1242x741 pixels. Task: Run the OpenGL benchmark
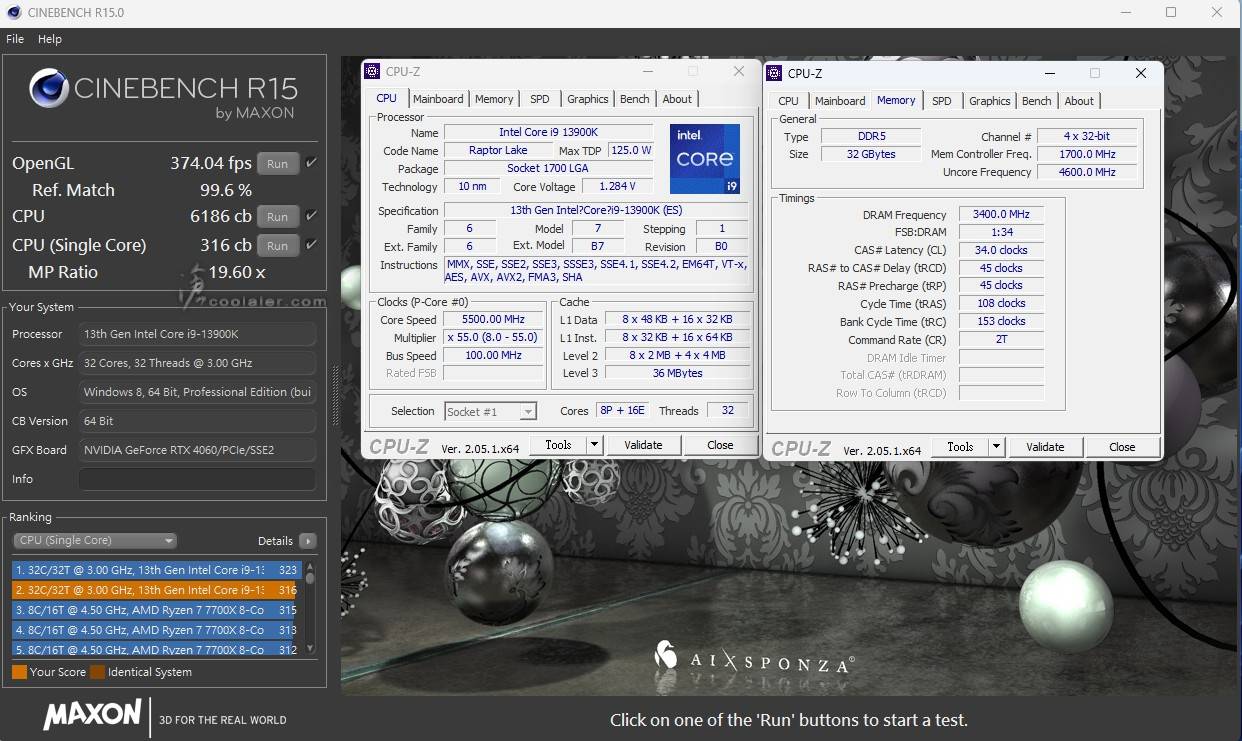point(277,164)
